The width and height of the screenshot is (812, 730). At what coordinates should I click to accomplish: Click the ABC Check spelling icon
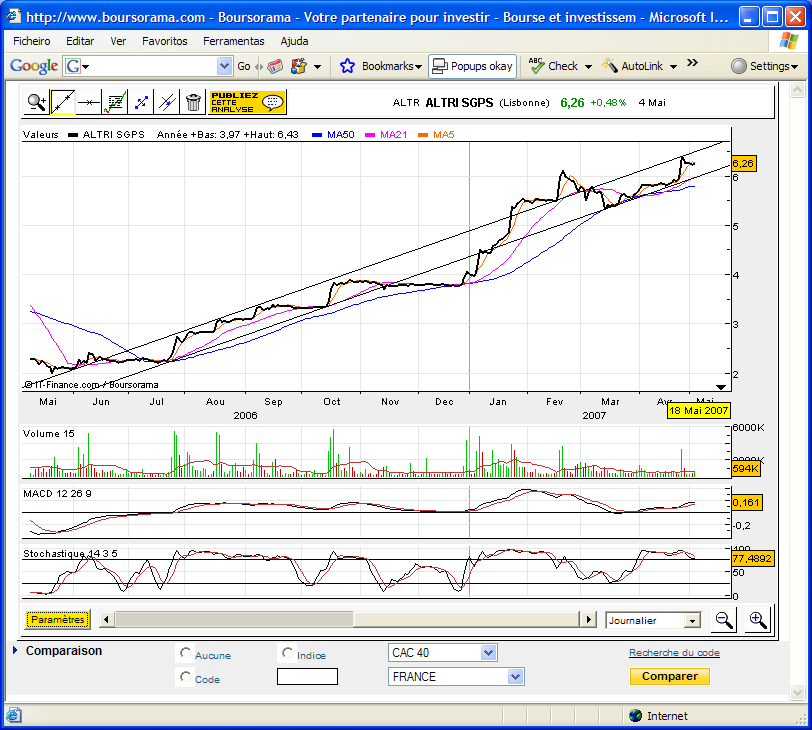(x=536, y=66)
